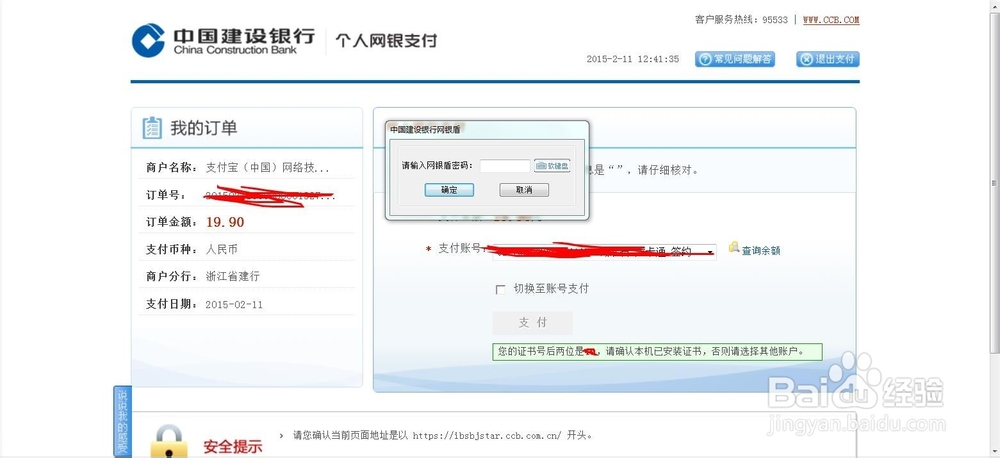Image resolution: width=1000 pixels, height=458 pixels.
Task: Open the 软键盘 soft keyboard
Action: pos(552,166)
